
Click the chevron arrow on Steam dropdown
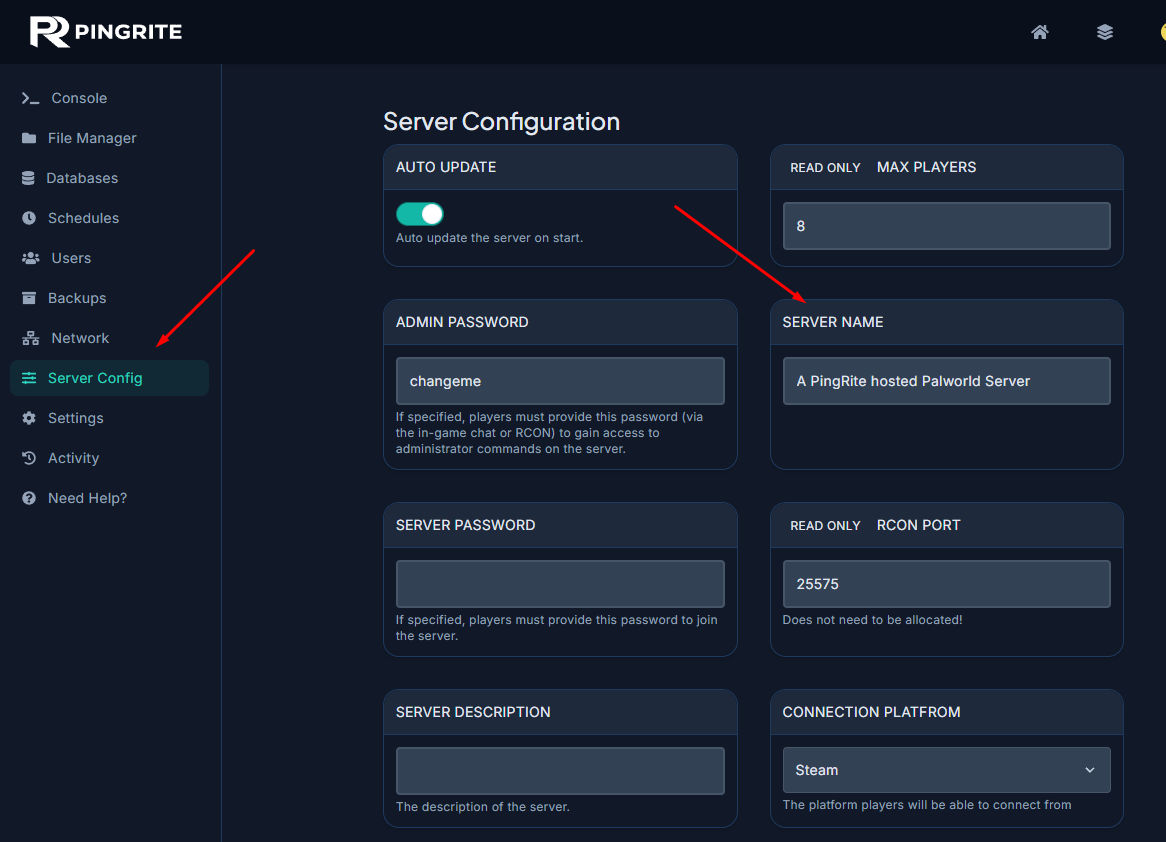(x=1089, y=770)
